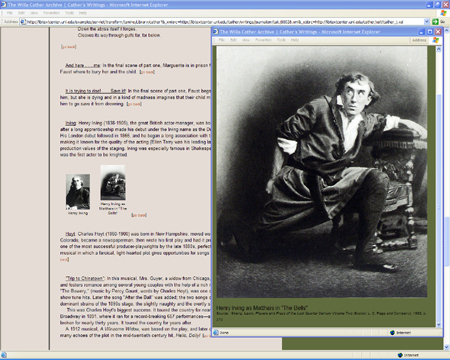Open the File menu in main window
Image resolution: width=450 pixels, height=360 pixels.
[x=10, y=13]
